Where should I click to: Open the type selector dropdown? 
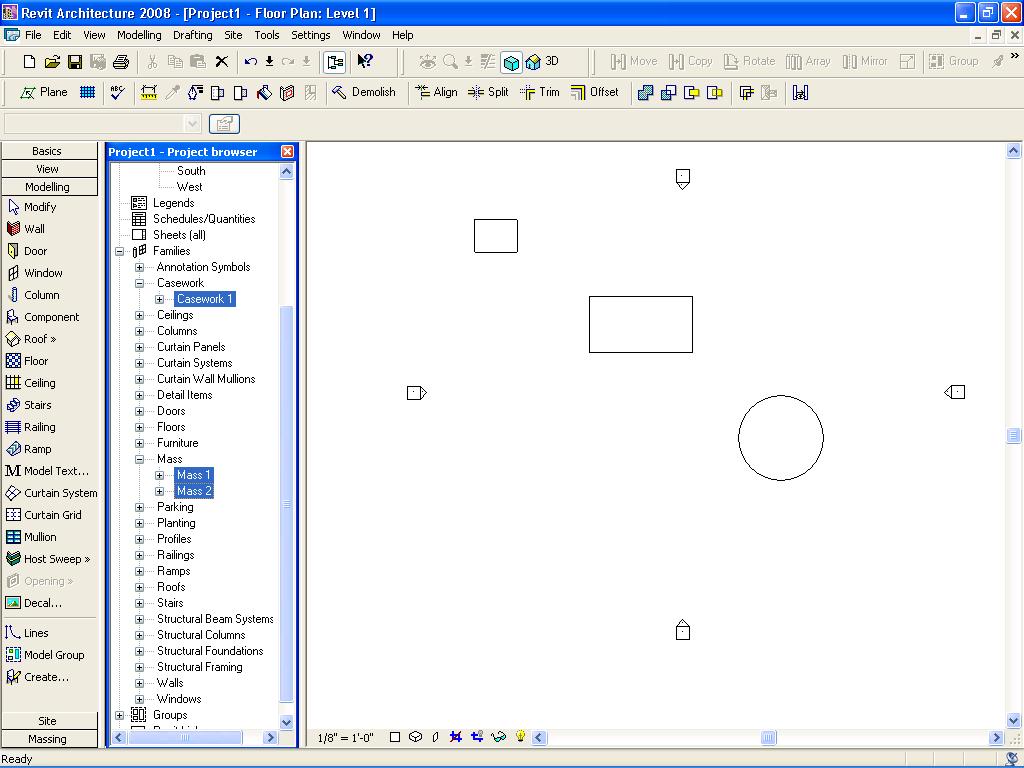tap(192, 123)
